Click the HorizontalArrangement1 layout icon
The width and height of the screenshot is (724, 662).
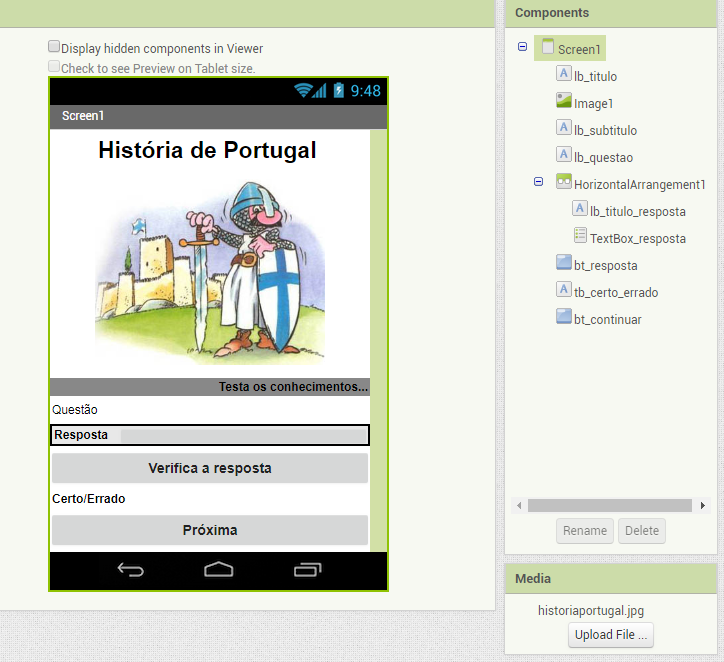(x=563, y=181)
